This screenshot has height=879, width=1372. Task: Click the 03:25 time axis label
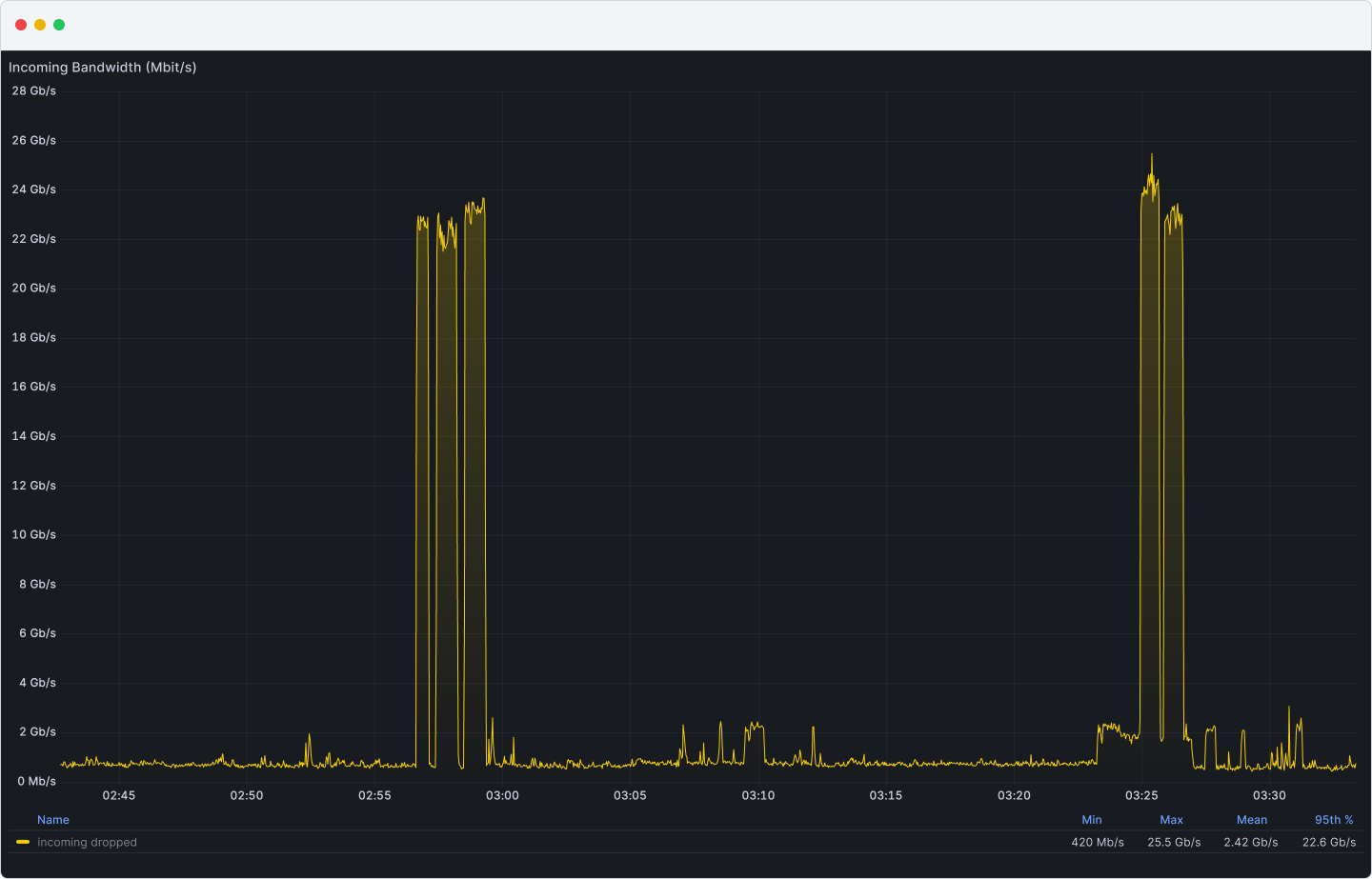pos(1141,795)
